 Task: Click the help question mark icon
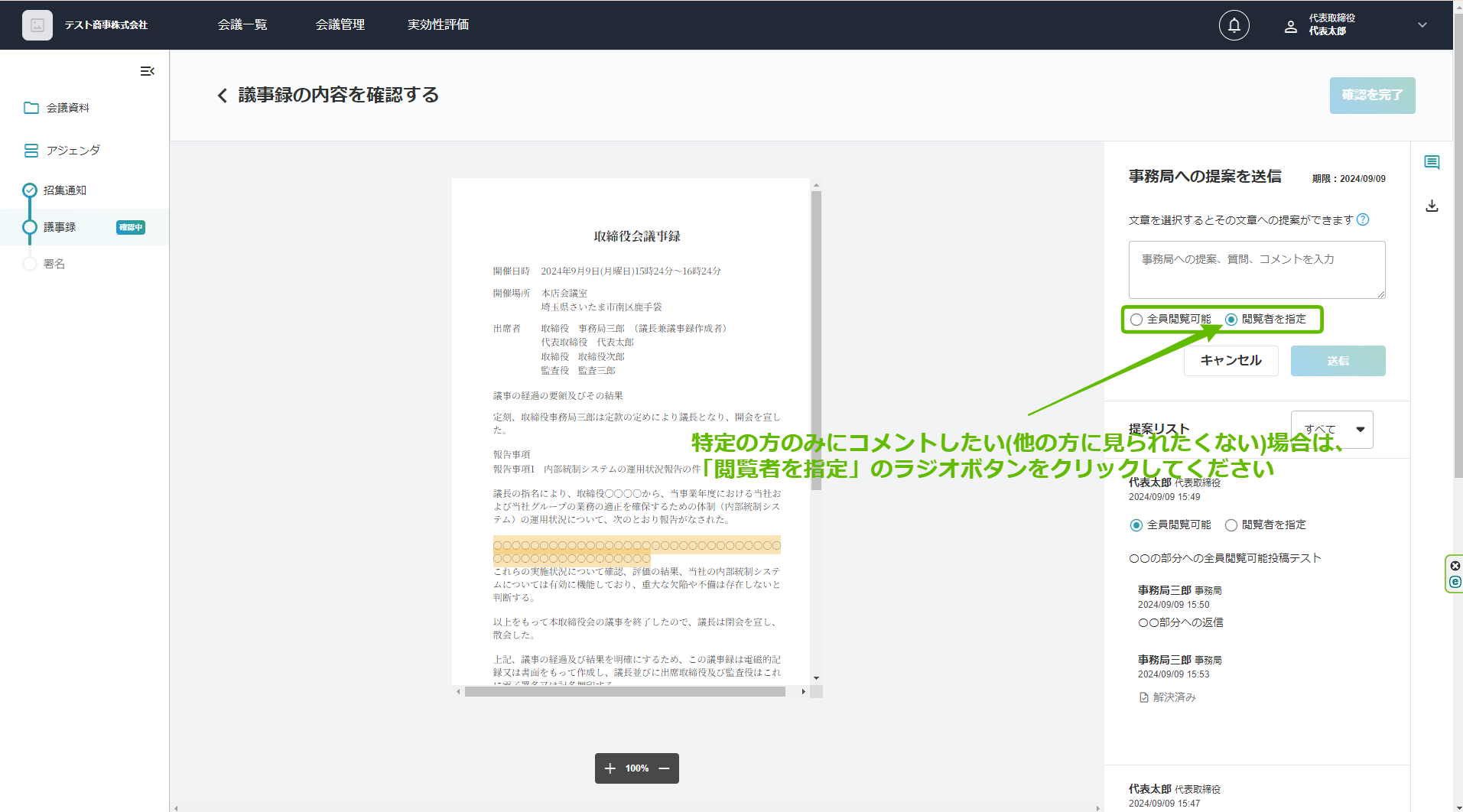[1363, 220]
